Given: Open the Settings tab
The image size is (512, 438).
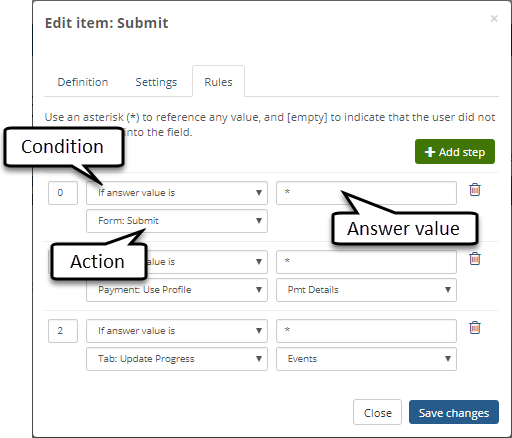Looking at the screenshot, I should click(156, 82).
